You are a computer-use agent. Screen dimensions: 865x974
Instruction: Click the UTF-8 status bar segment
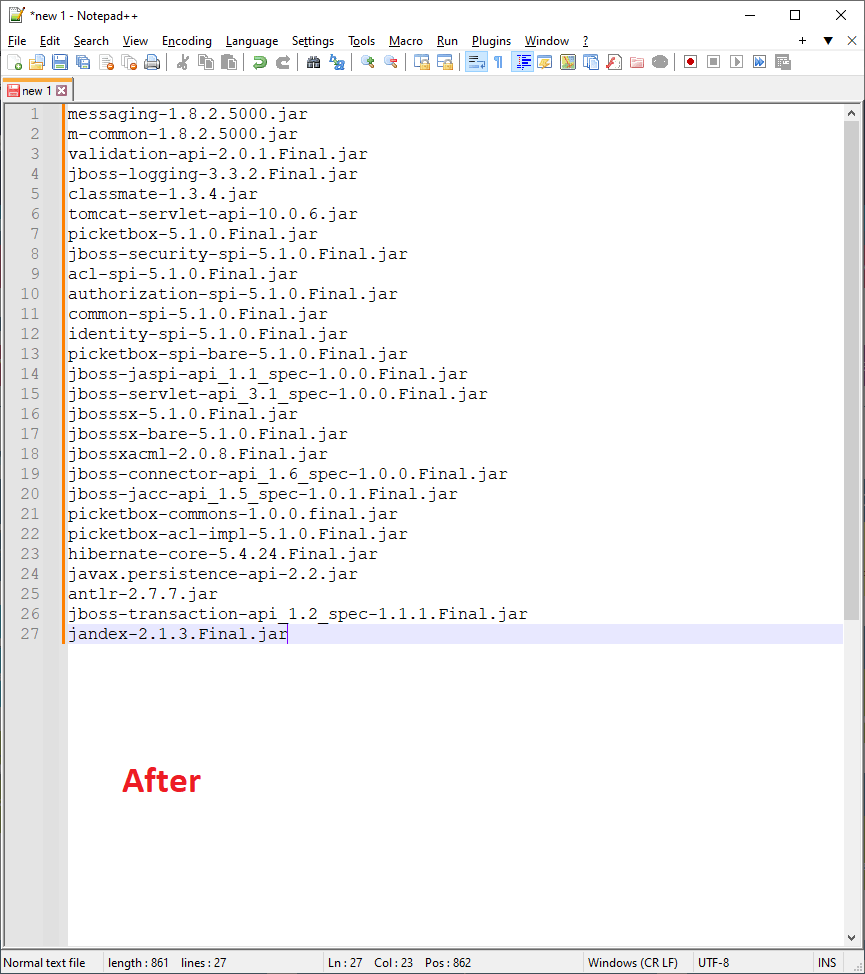714,962
